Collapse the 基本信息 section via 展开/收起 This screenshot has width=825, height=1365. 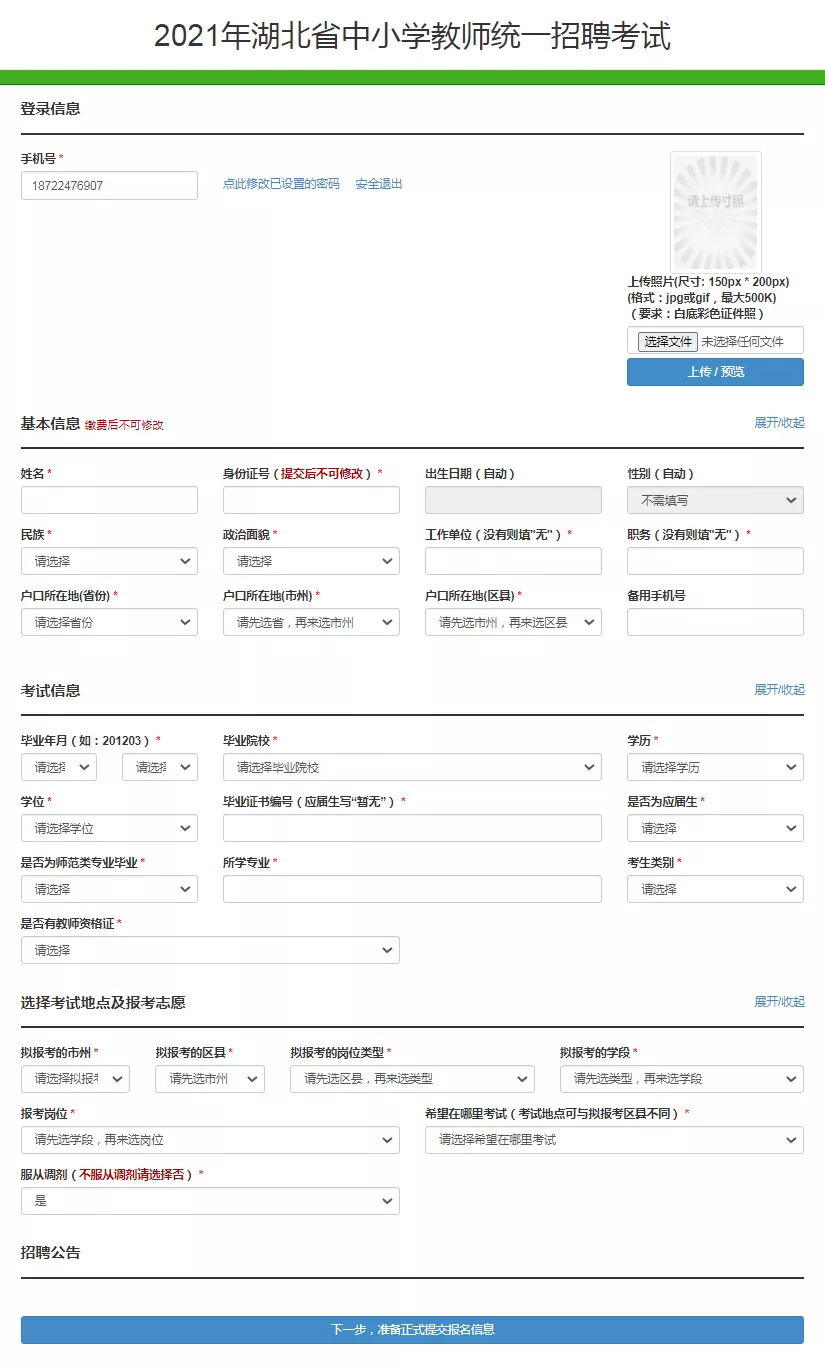(779, 423)
